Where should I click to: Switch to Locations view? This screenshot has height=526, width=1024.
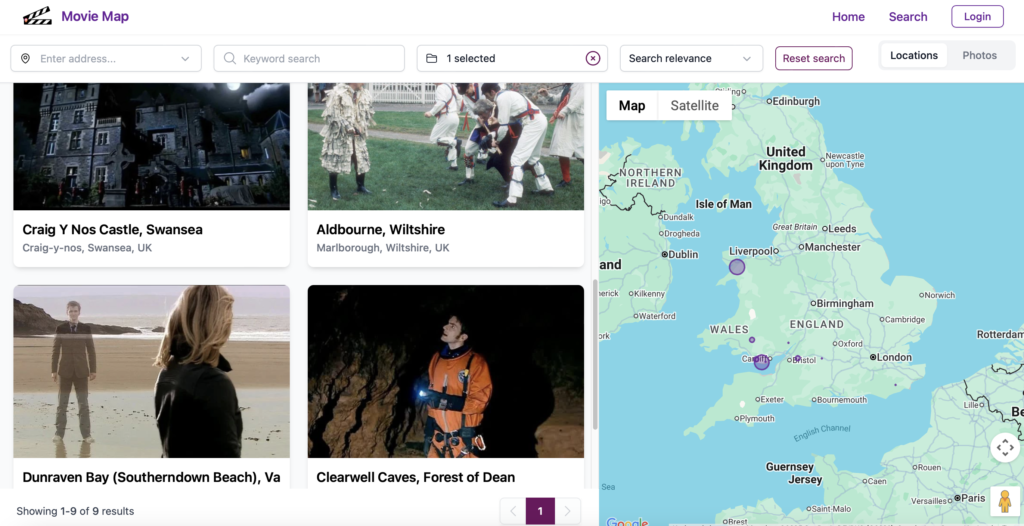[914, 56]
